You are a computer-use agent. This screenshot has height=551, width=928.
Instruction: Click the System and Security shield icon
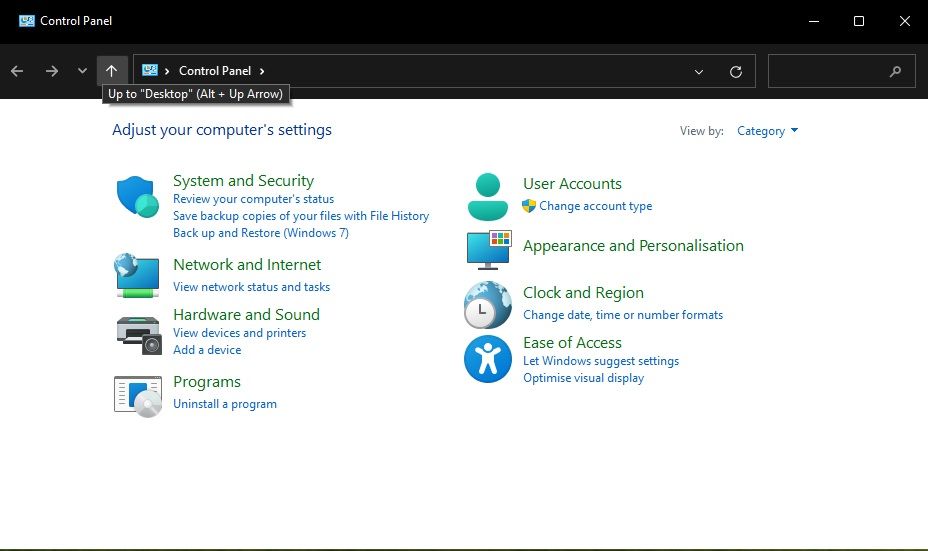137,196
